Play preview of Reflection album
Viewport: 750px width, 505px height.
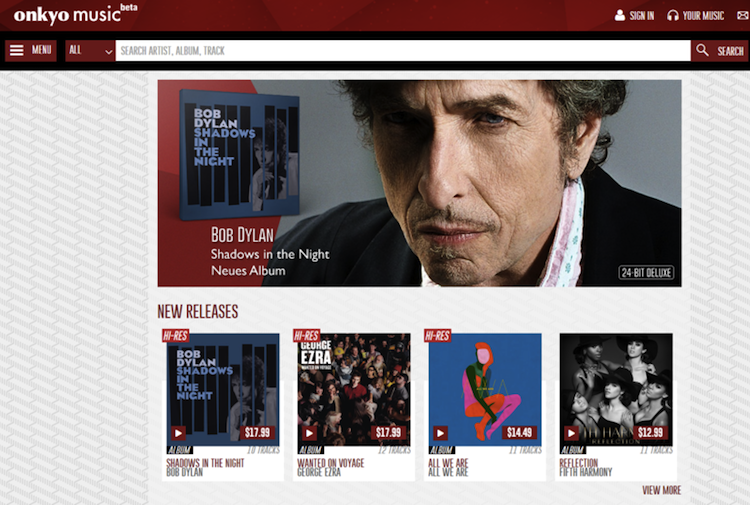coord(571,433)
